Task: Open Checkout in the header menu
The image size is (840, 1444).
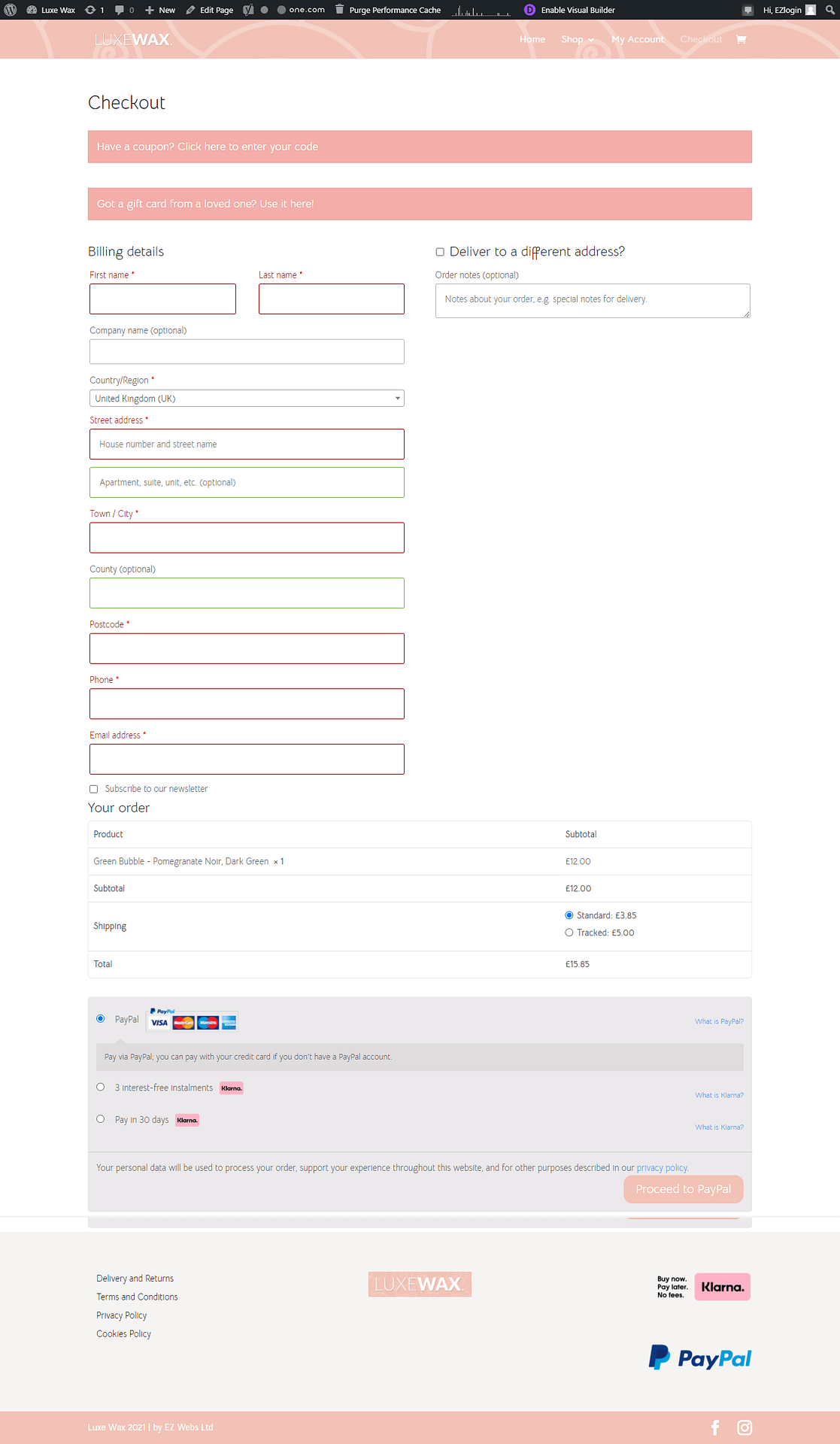Action: click(x=701, y=39)
